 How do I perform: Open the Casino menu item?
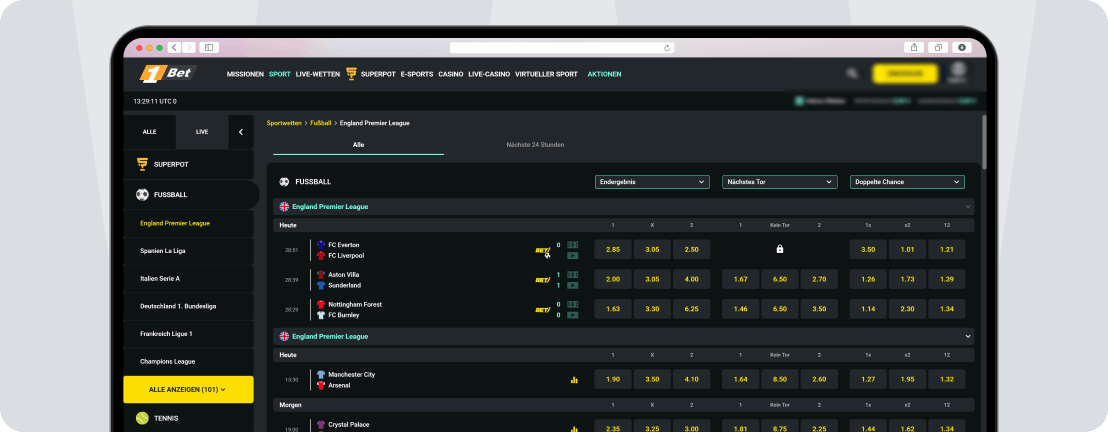click(451, 74)
